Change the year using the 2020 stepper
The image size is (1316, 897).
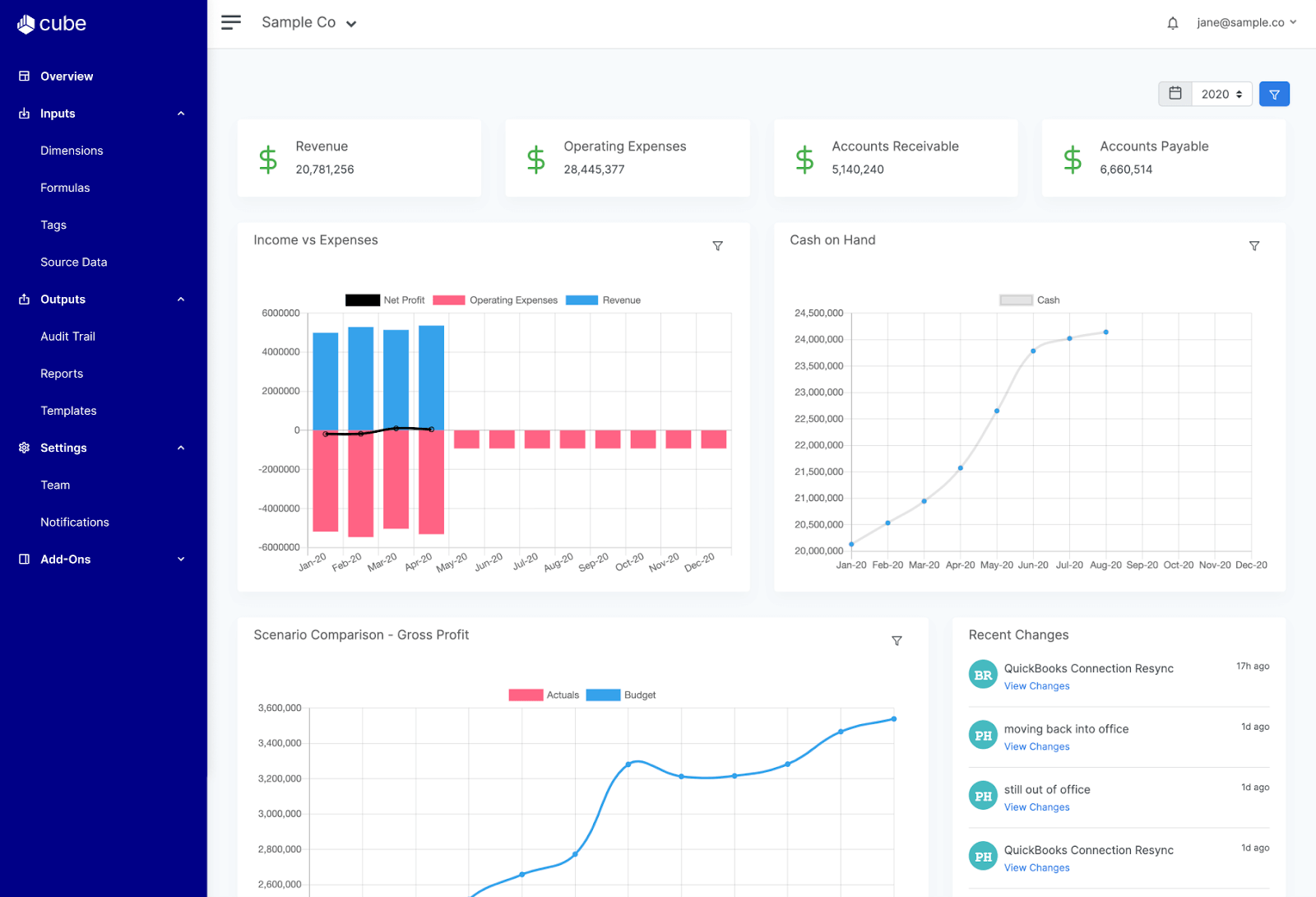coord(1238,94)
